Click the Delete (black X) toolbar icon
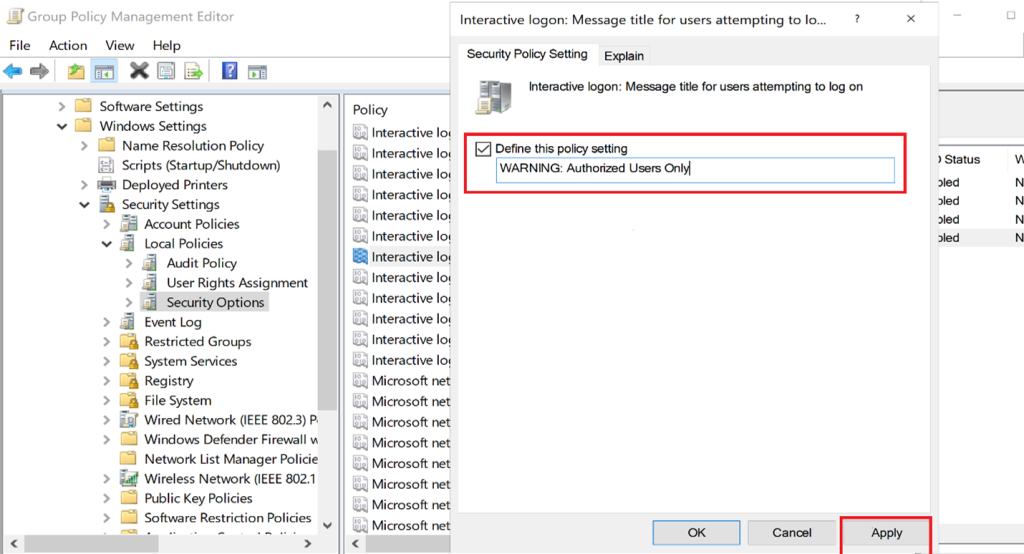1024x554 pixels. (x=139, y=71)
